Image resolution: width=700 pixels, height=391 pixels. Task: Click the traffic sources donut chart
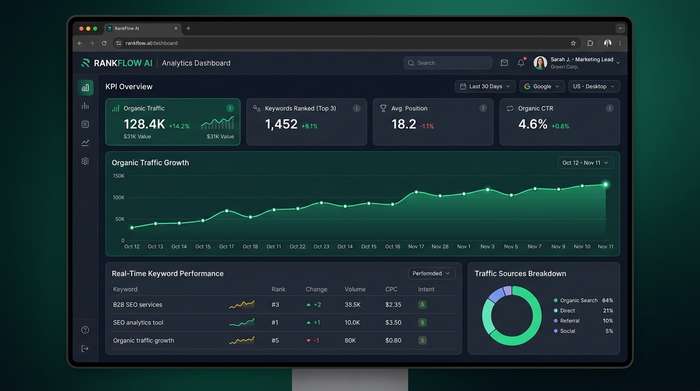(512, 316)
